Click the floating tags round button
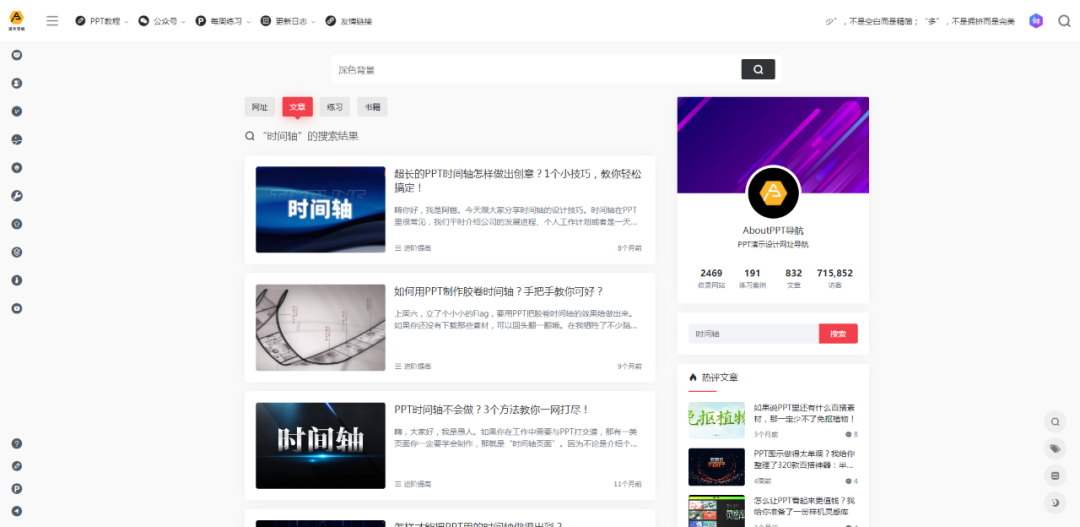Viewport: 1080px width, 527px height. coord(1055,448)
